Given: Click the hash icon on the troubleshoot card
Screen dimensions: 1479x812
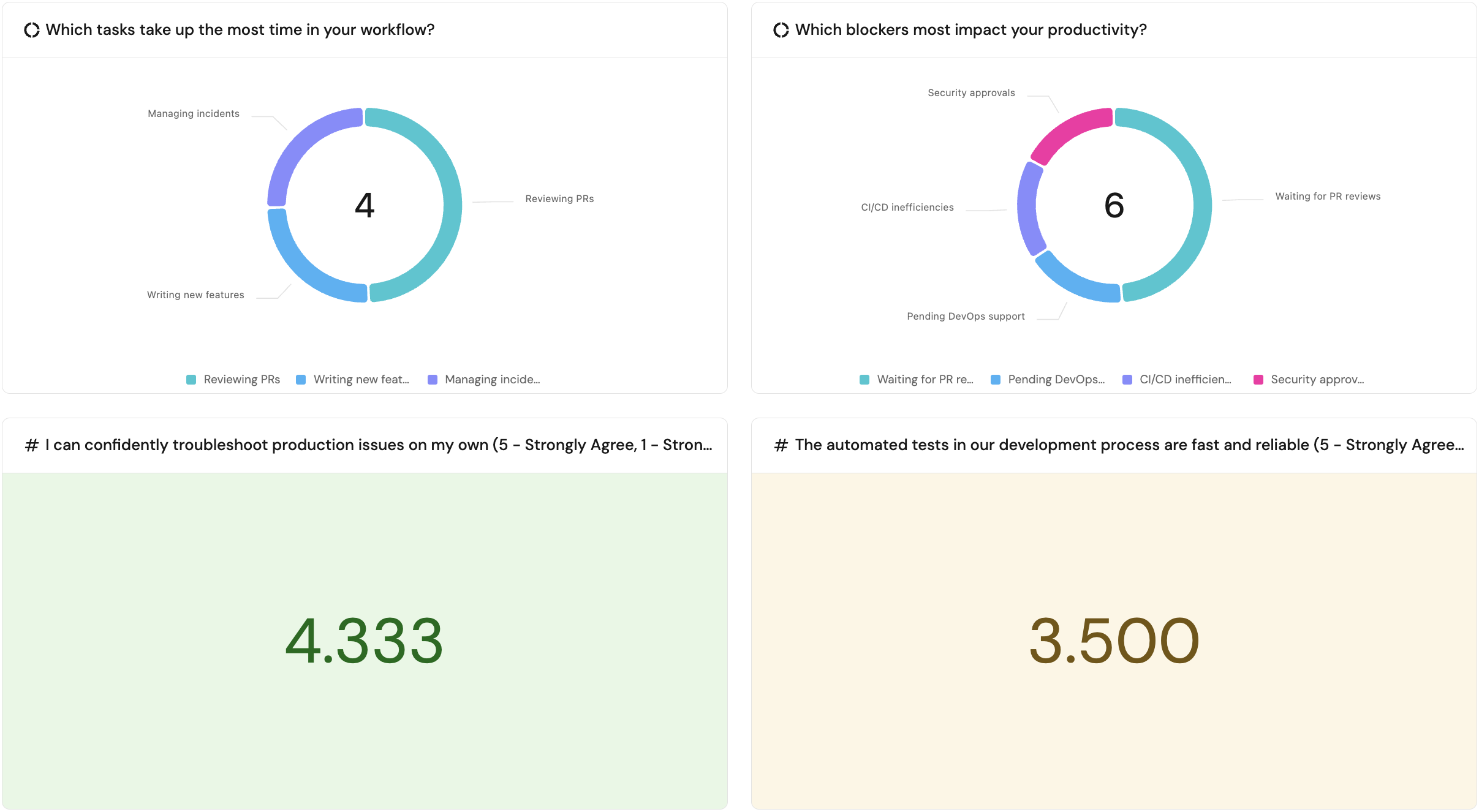Looking at the screenshot, I should pyautogui.click(x=32, y=445).
